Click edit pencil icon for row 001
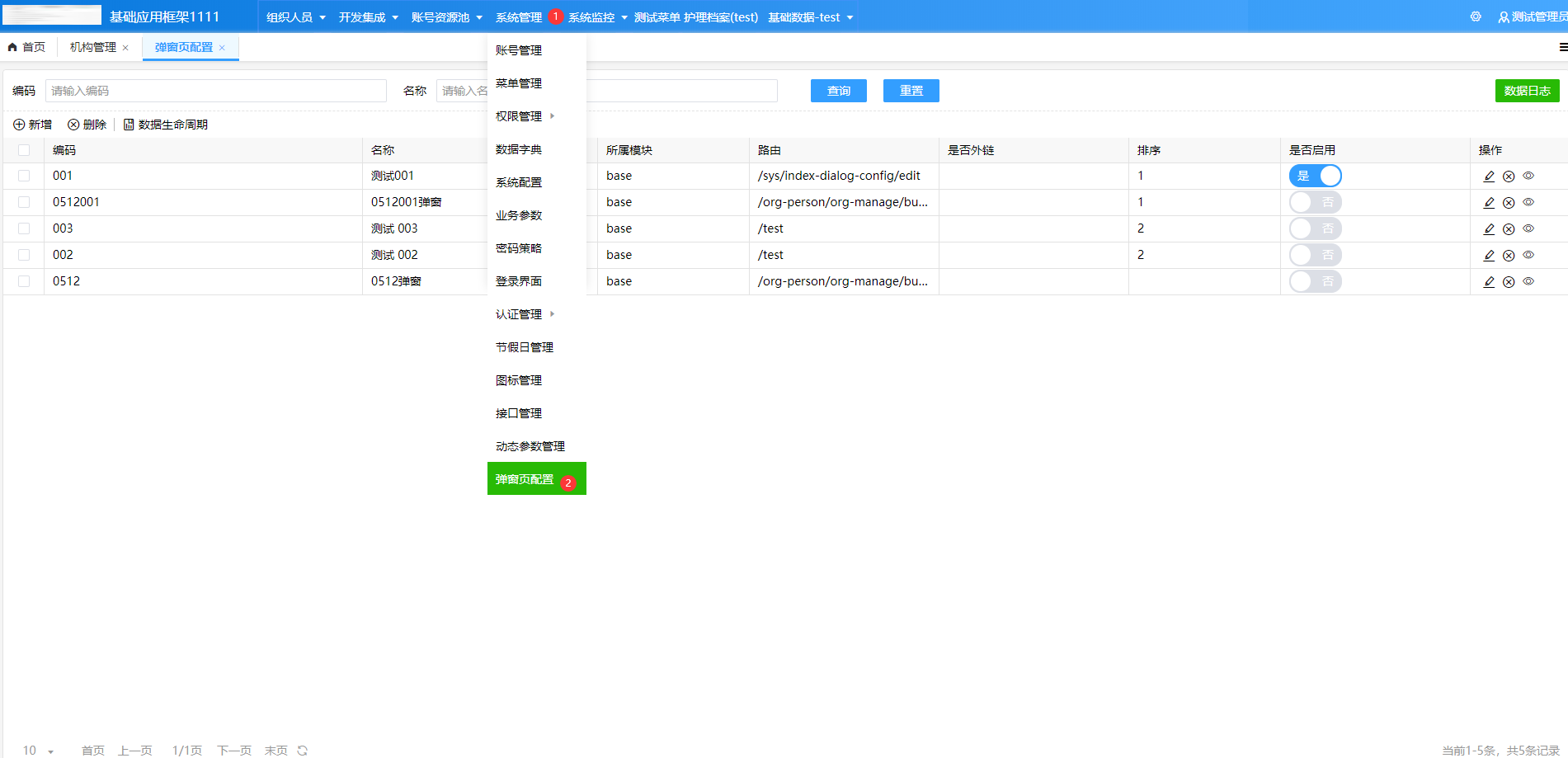The height and width of the screenshot is (758, 1568). tap(1489, 176)
